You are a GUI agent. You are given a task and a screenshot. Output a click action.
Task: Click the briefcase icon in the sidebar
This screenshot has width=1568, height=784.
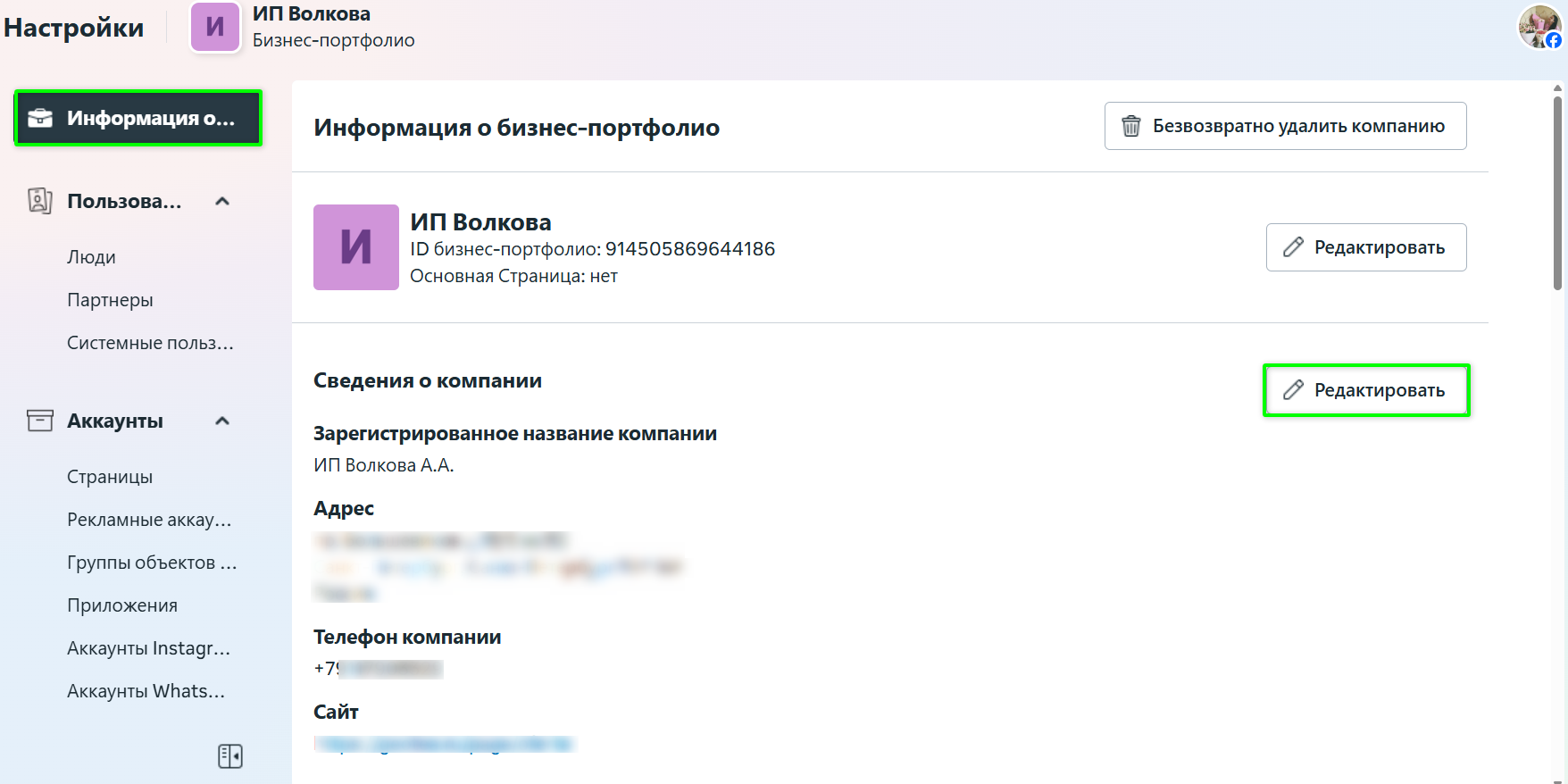tap(40, 118)
